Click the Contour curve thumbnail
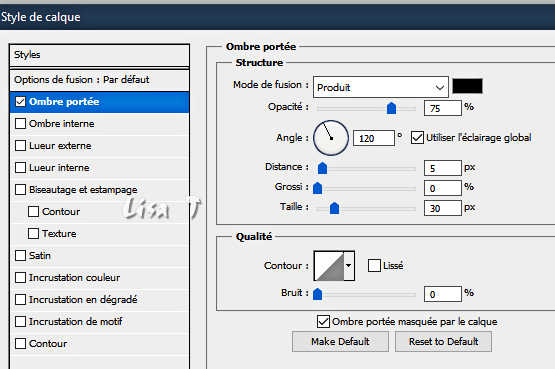The image size is (555, 369). point(329,266)
